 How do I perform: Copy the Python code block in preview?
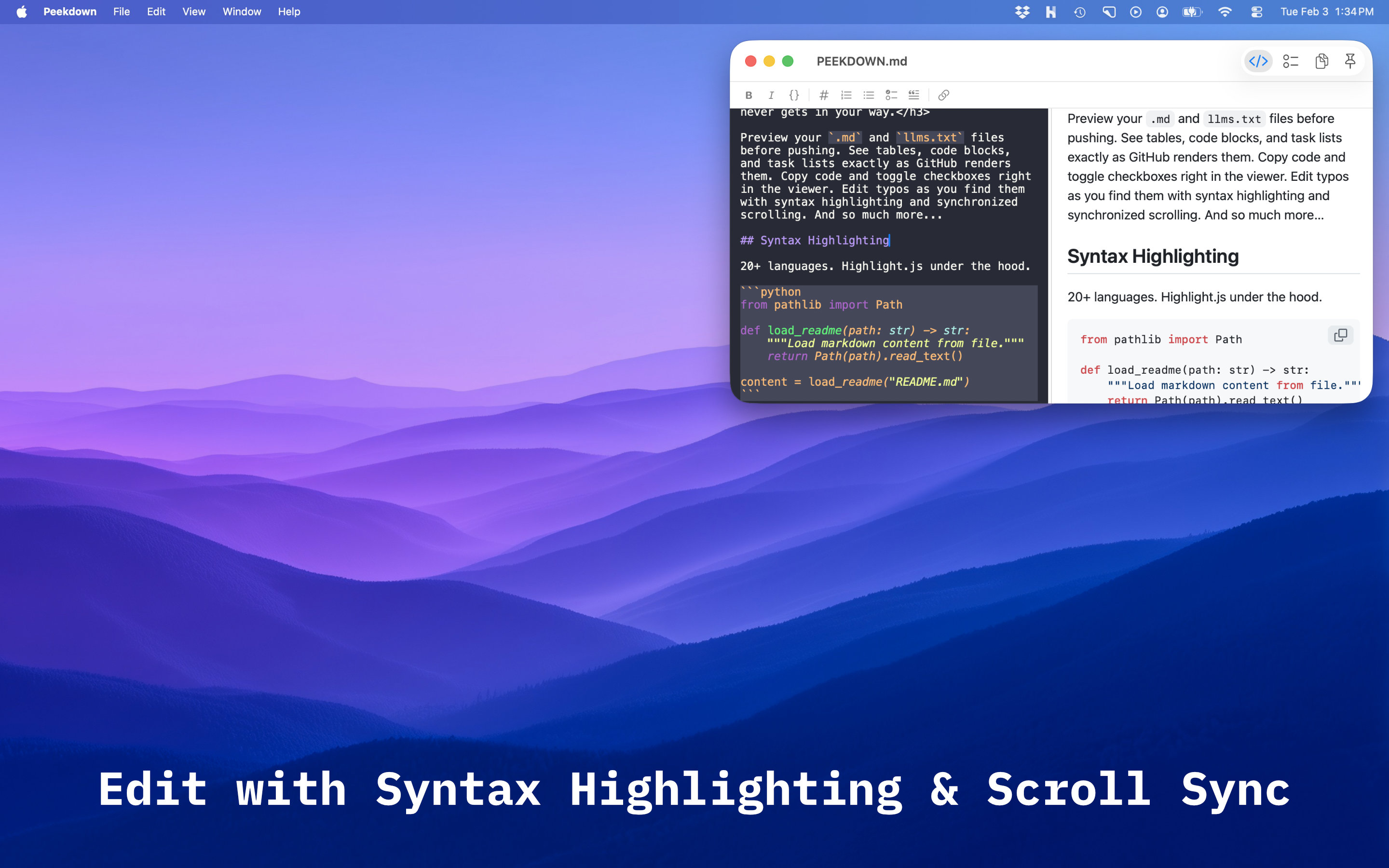(1340, 335)
